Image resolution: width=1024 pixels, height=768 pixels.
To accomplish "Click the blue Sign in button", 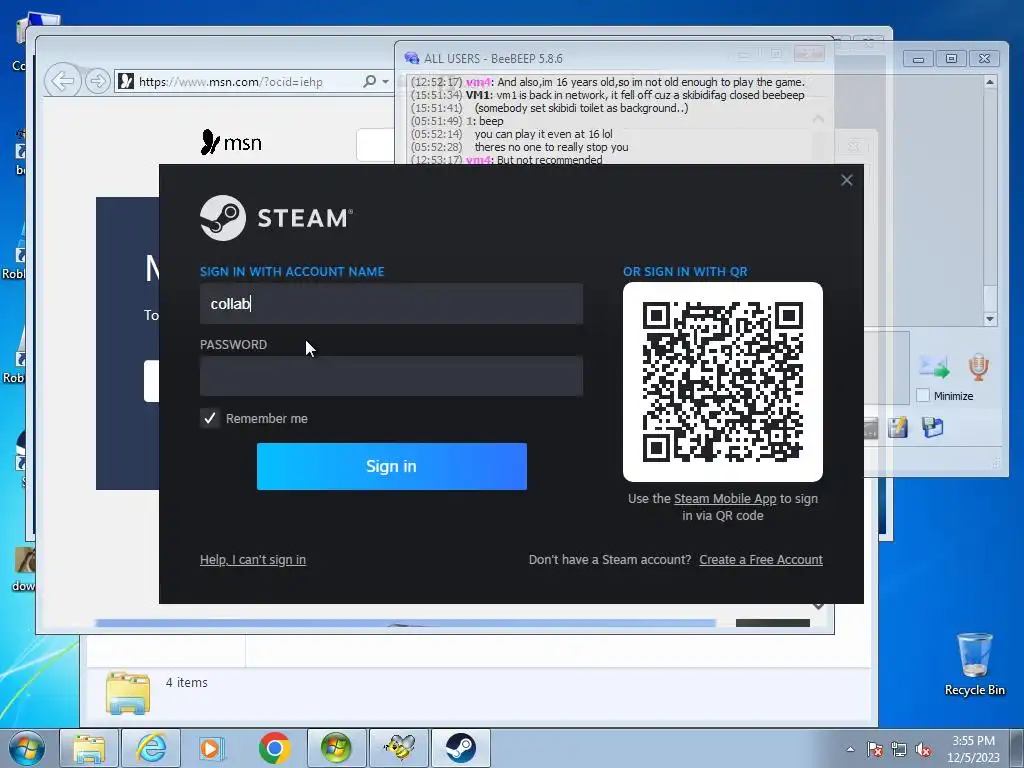I will [391, 466].
